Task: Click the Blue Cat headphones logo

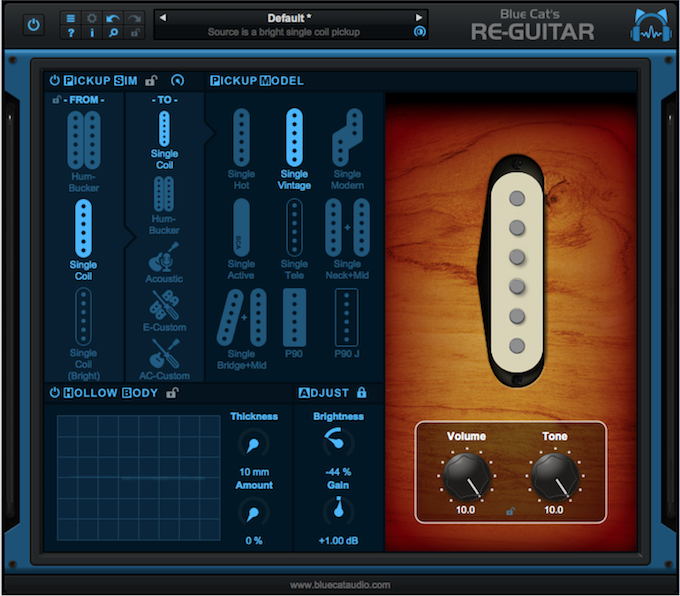Action: [x=651, y=26]
